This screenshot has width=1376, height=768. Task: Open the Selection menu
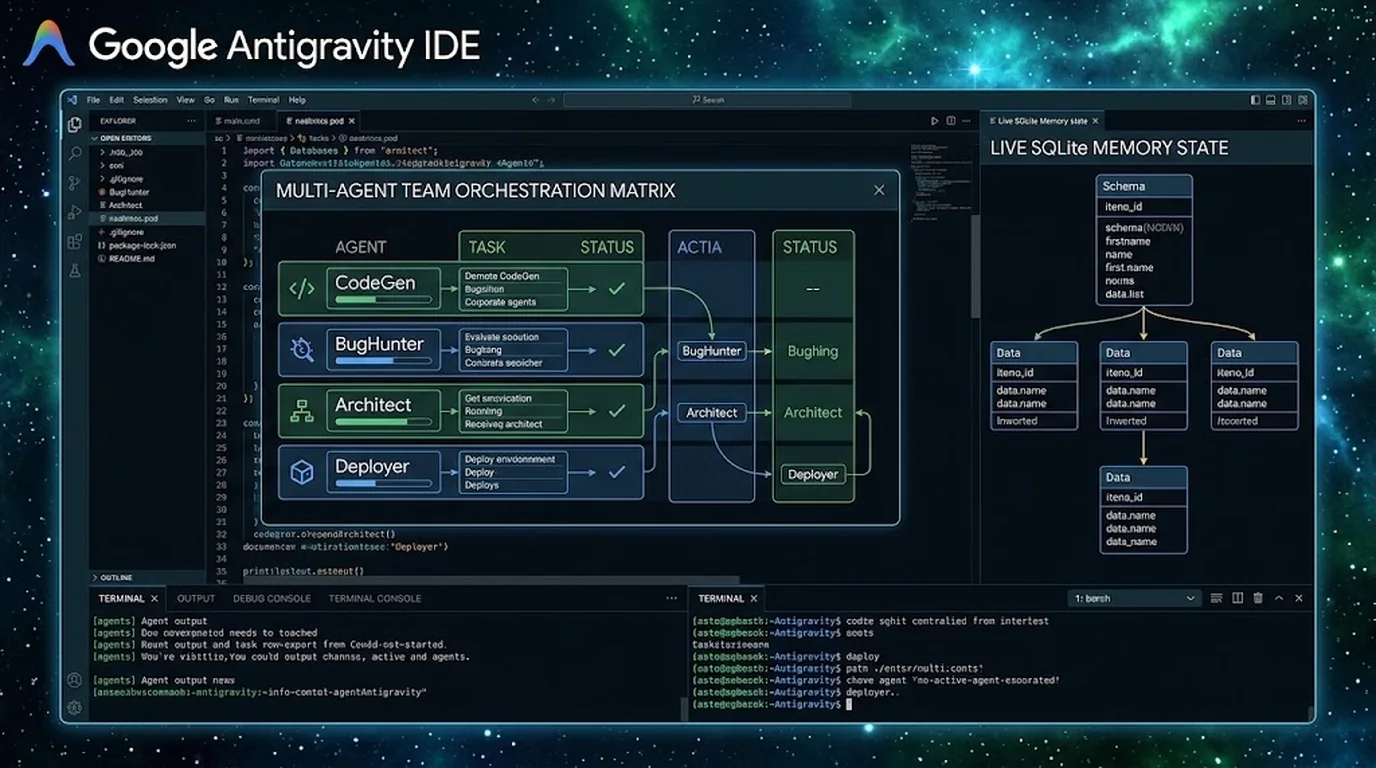[150, 100]
